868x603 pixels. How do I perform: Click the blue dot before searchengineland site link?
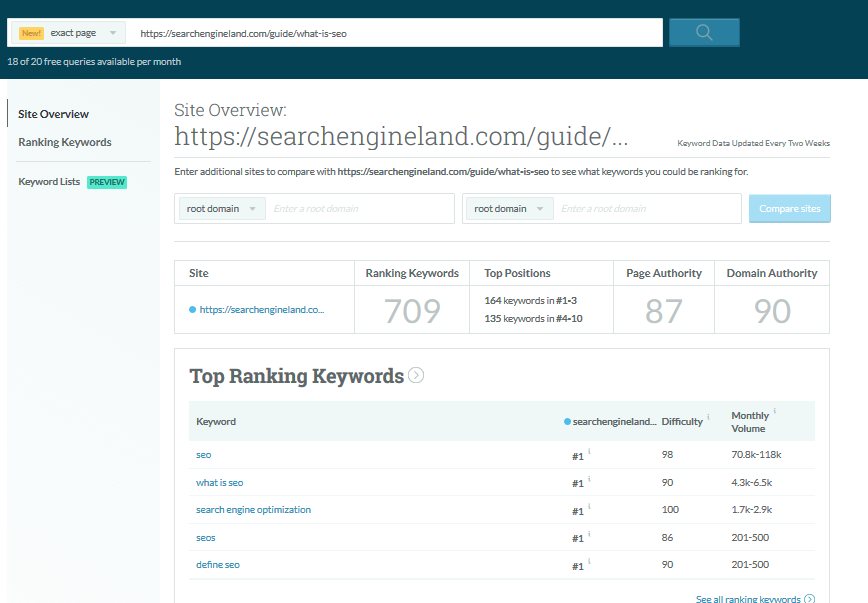pos(192,310)
